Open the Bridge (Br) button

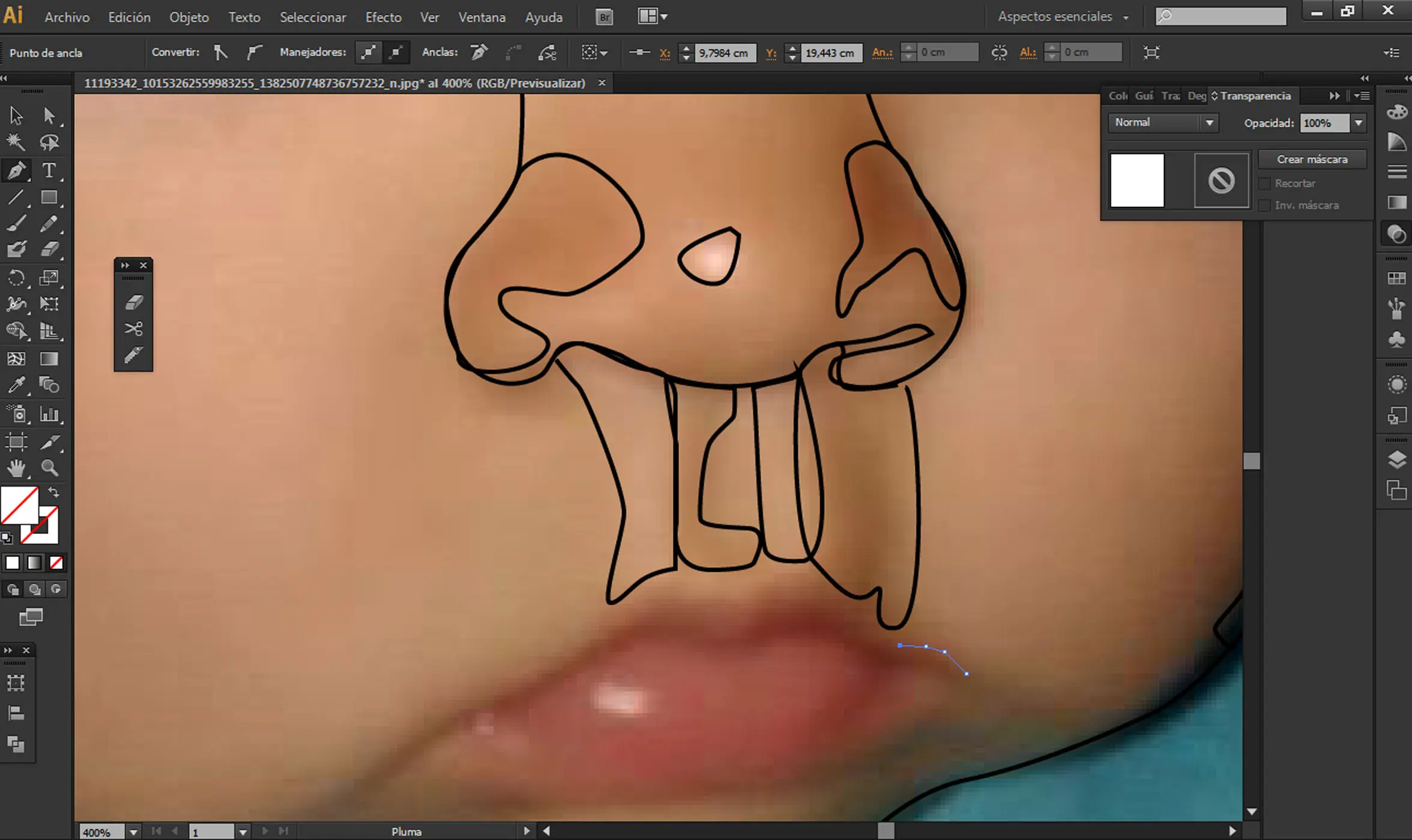point(605,17)
